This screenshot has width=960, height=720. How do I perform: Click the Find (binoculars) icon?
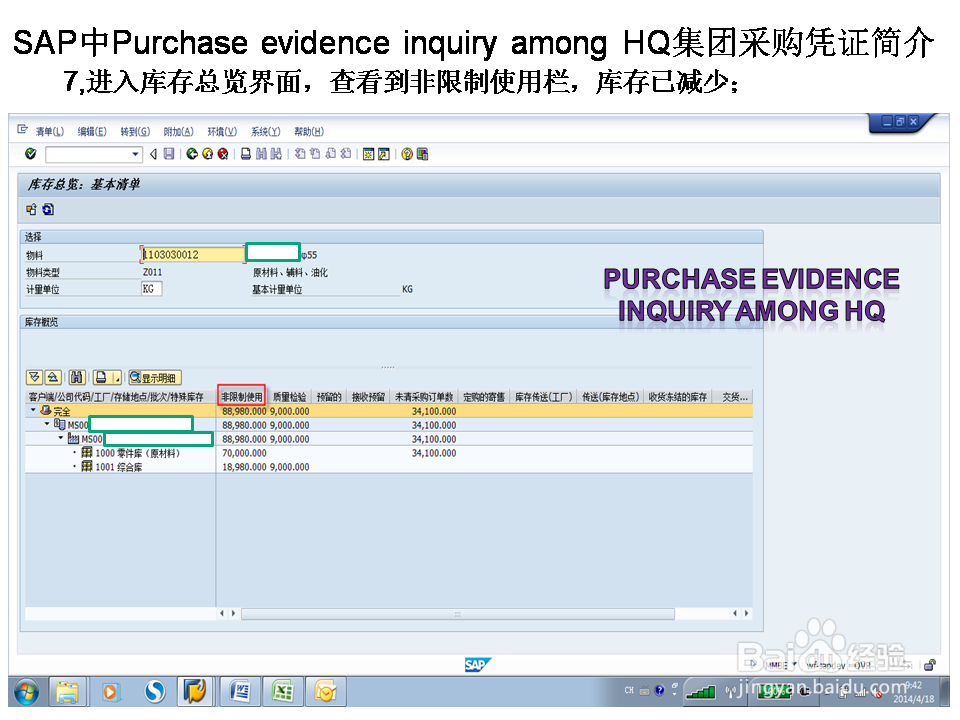pos(262,154)
